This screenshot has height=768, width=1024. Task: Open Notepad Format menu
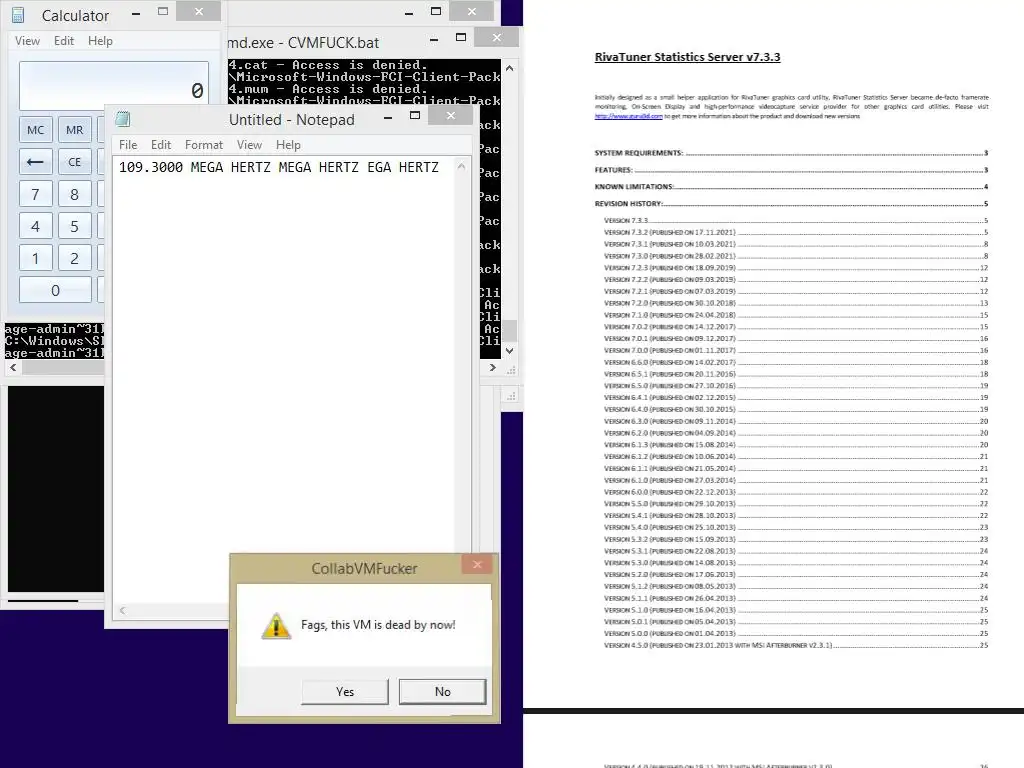tap(204, 144)
